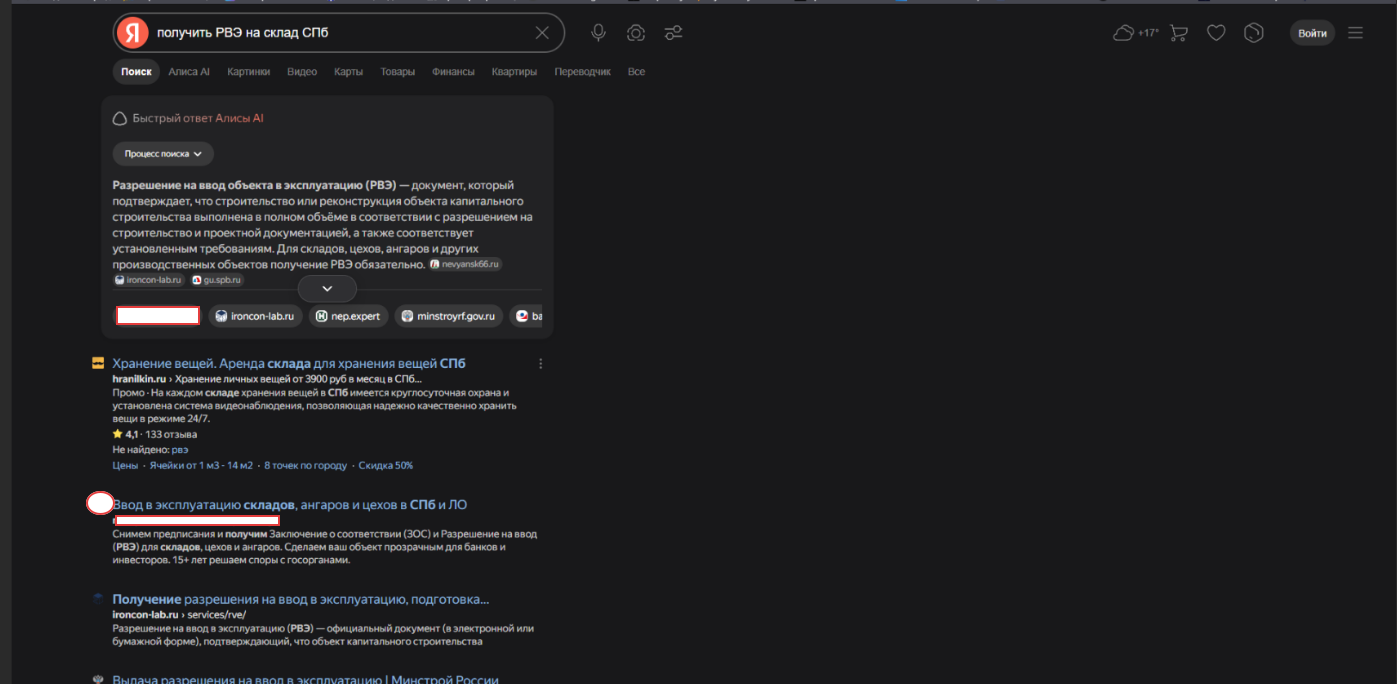Click into the search query input field
The image size is (1397, 684).
pyautogui.click(x=340, y=33)
